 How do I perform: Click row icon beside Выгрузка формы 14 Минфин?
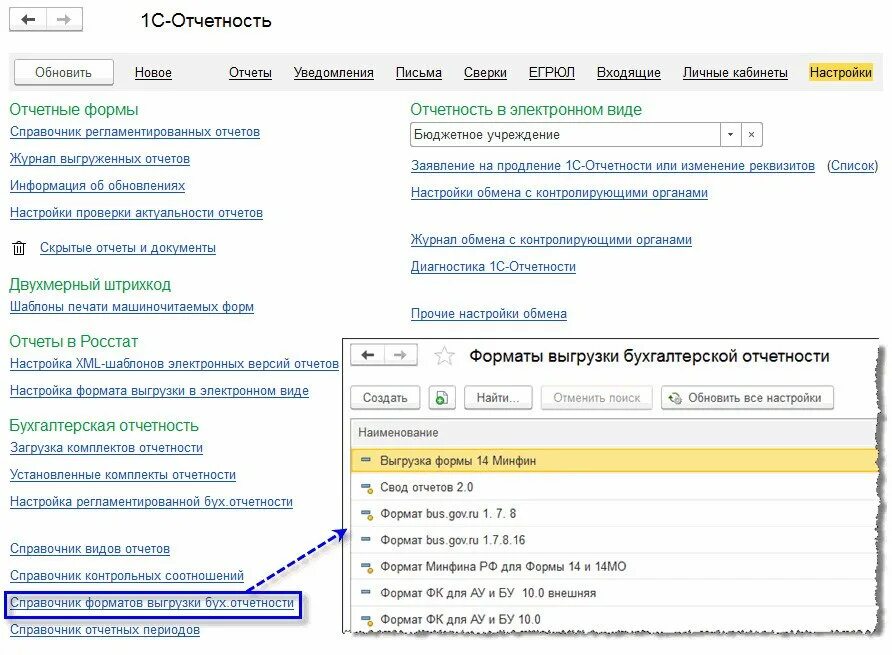(366, 460)
